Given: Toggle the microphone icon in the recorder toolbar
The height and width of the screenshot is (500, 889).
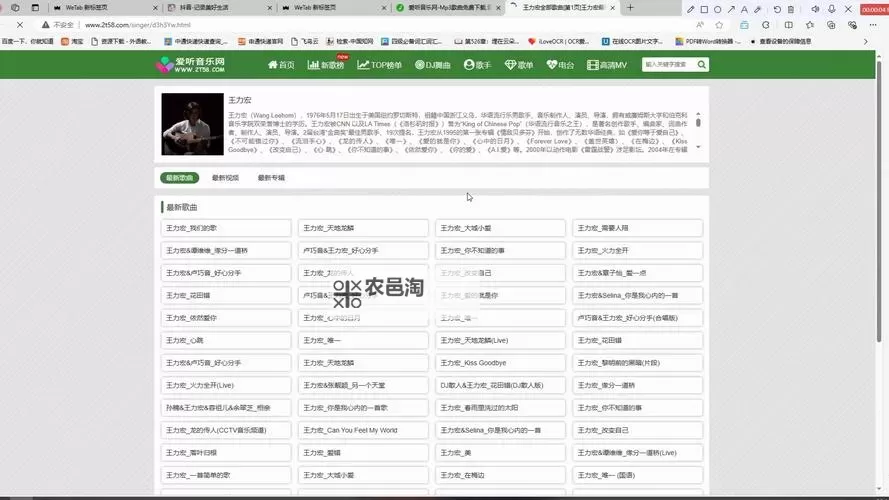Looking at the screenshot, I should 832,9.
